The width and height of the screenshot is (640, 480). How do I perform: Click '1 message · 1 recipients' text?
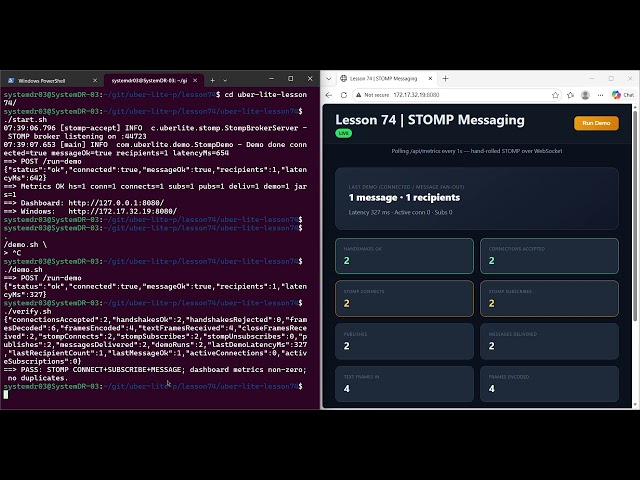pyautogui.click(x=404, y=198)
